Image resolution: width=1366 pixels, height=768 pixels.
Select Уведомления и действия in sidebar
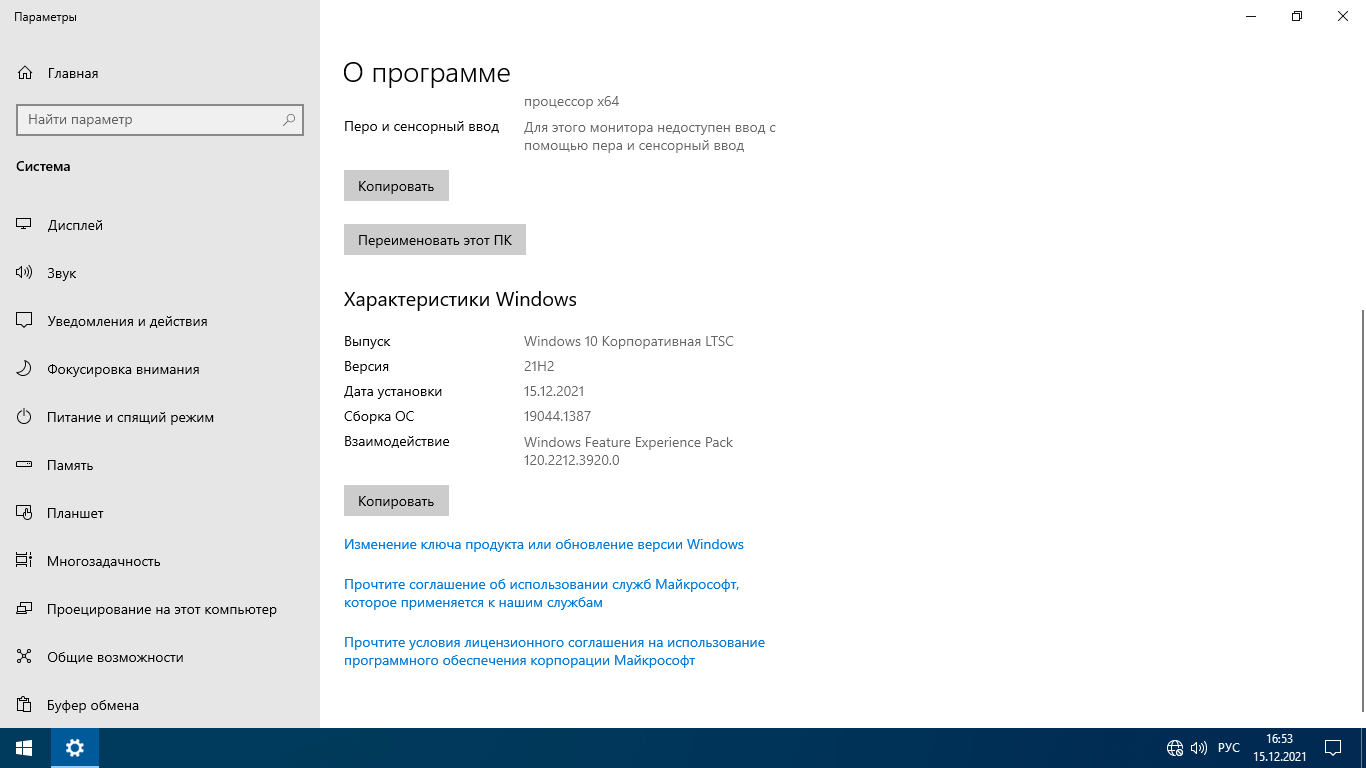coord(160,321)
